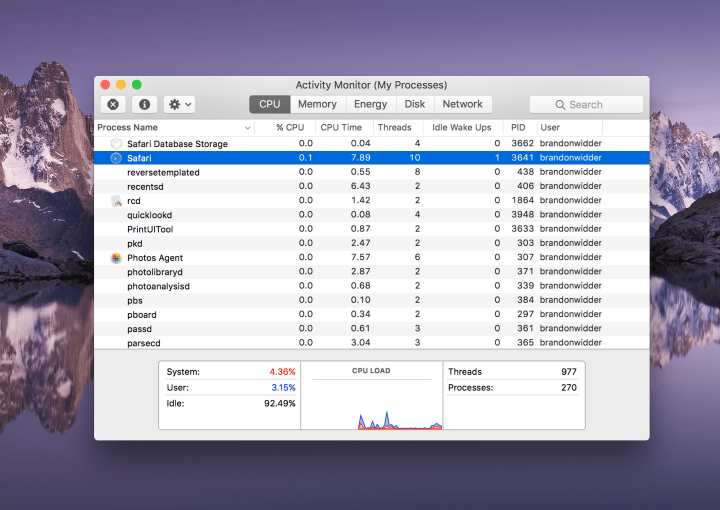Click the green fullscreen window button
Viewport: 720px width, 510px height.
pyautogui.click(x=137, y=85)
